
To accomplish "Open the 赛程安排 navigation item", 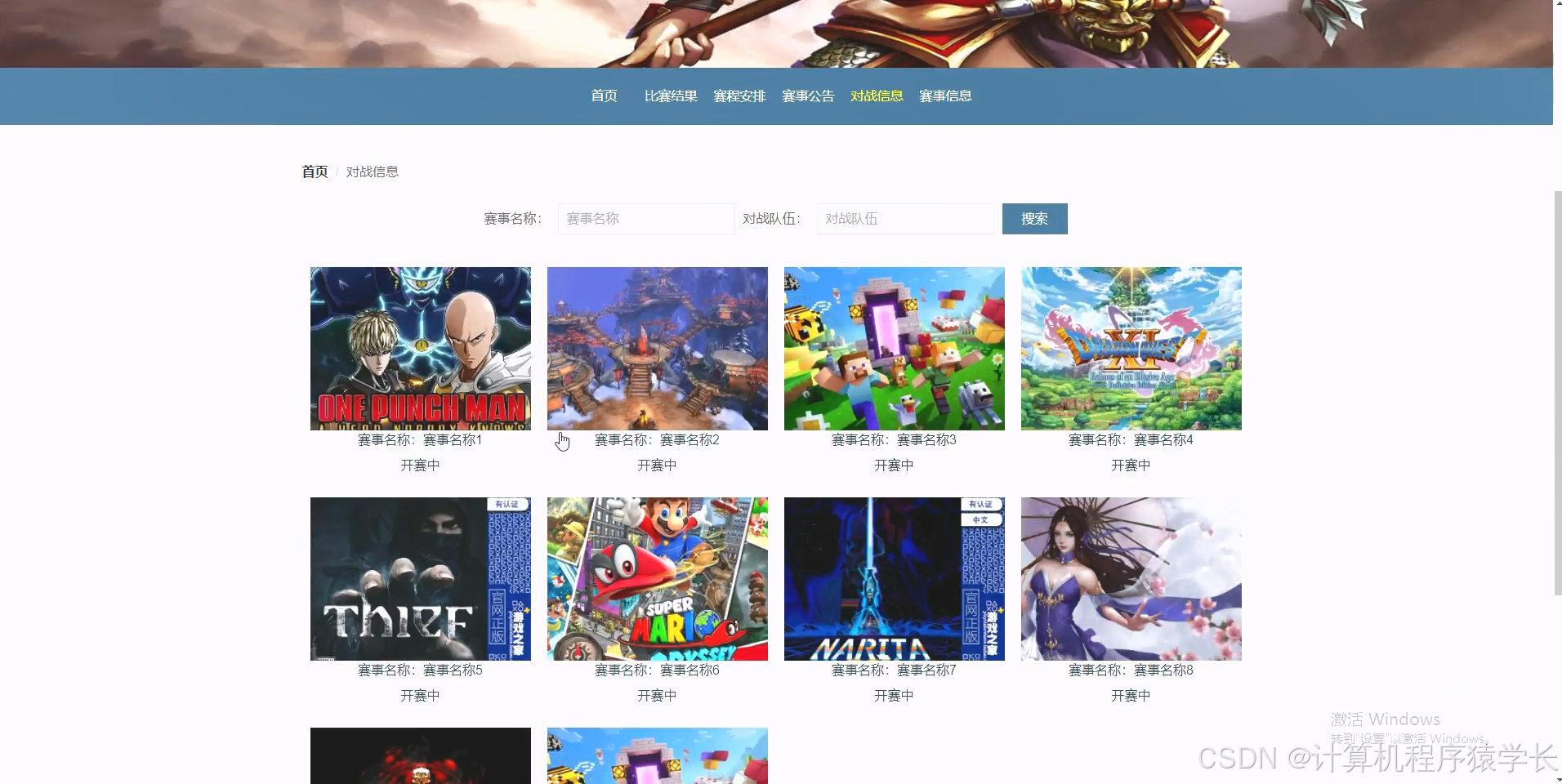I will 739,96.
